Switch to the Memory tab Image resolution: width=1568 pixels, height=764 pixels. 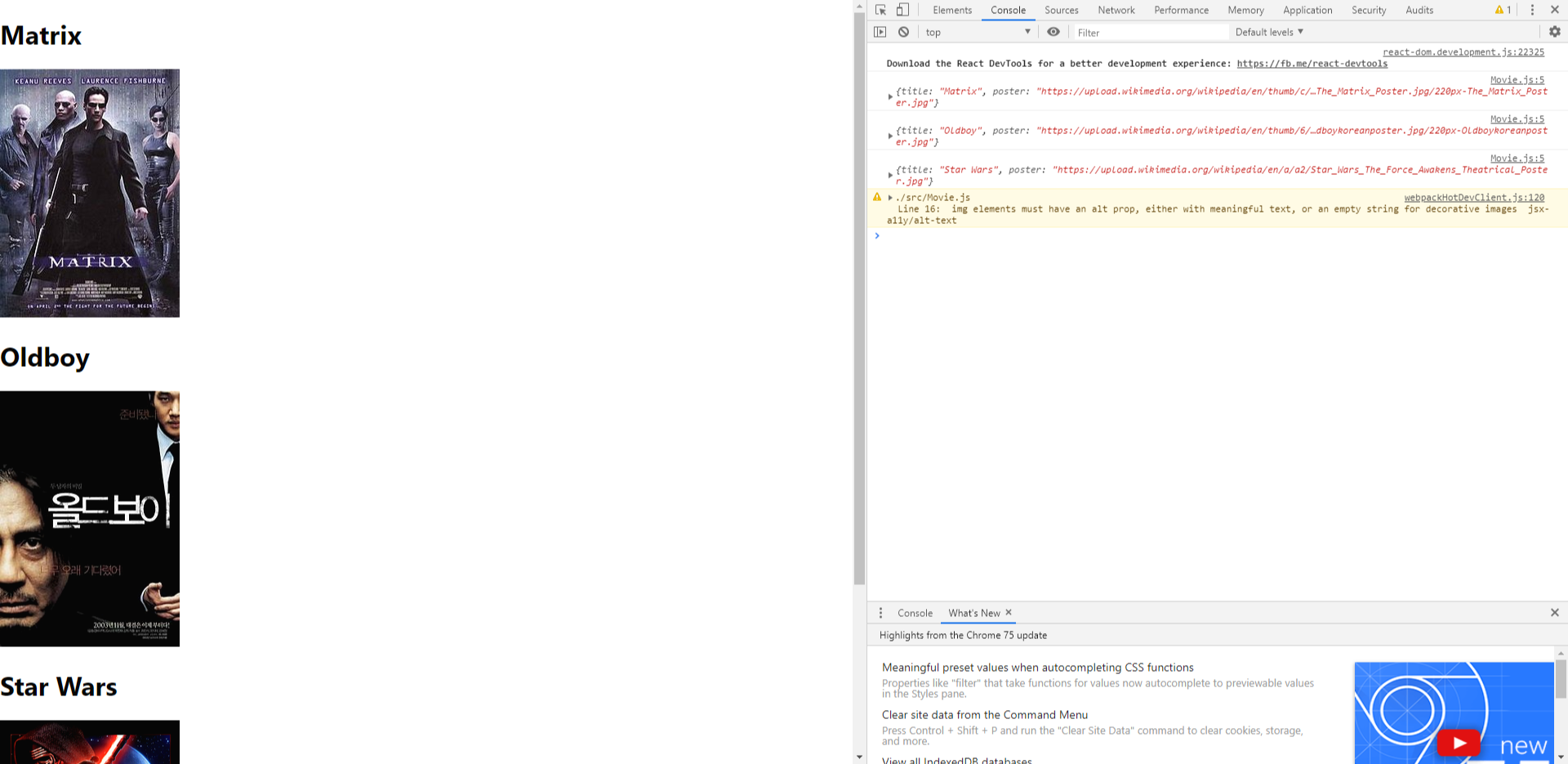click(x=1245, y=10)
